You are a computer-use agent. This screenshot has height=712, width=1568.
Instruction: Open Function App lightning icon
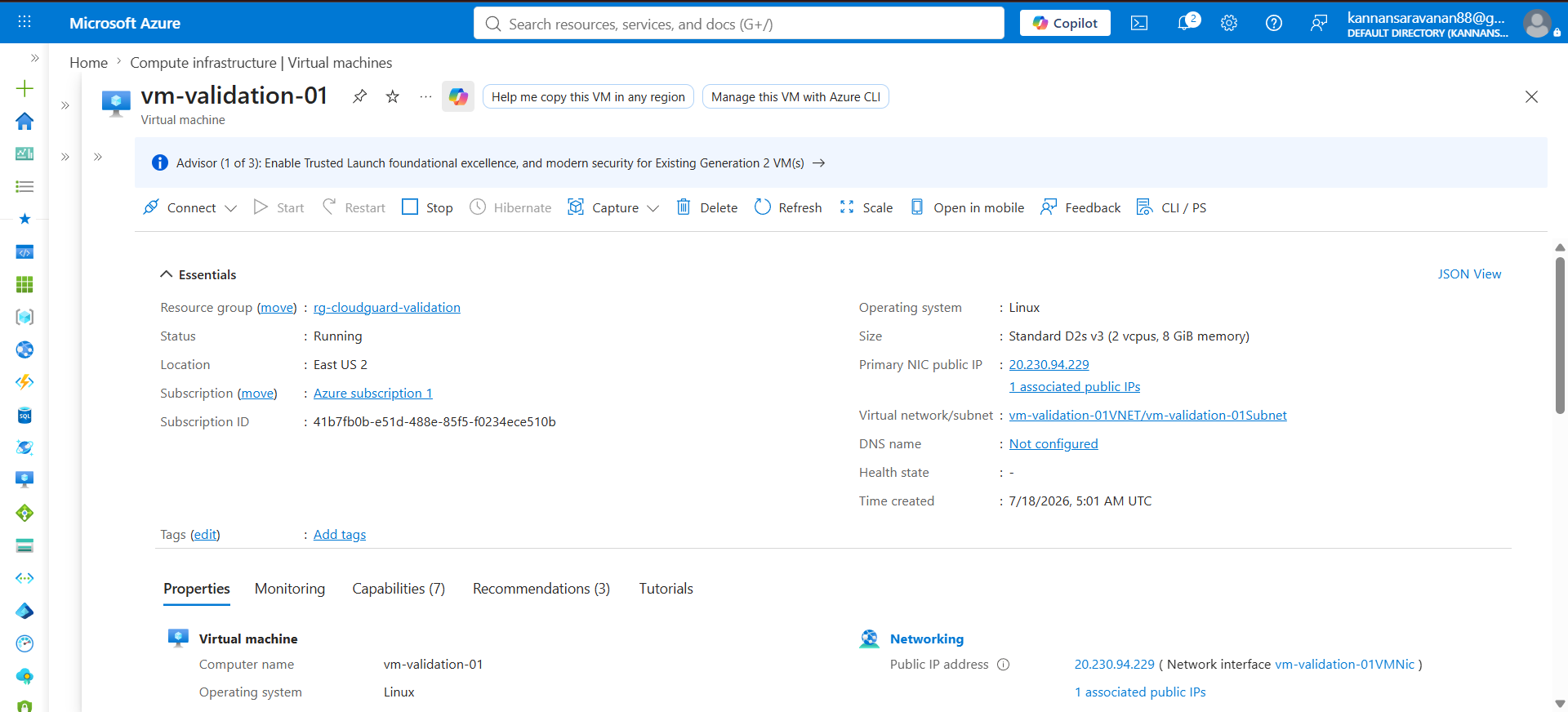click(24, 382)
